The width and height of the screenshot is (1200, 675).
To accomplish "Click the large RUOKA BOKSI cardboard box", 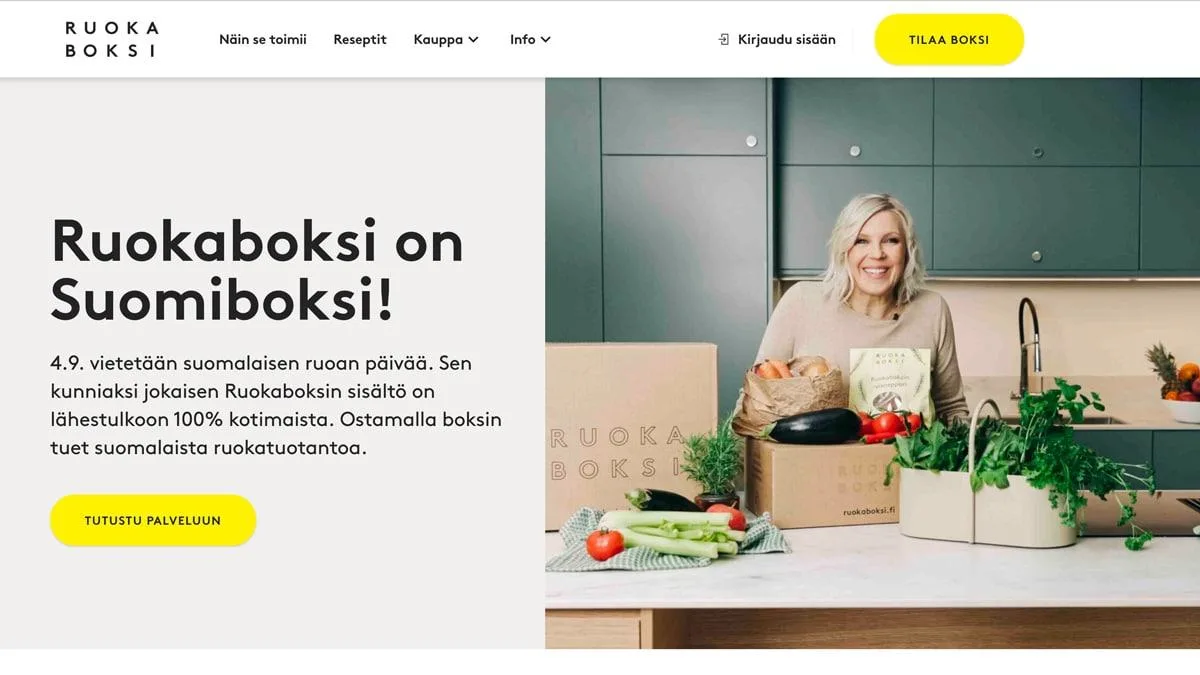I will pyautogui.click(x=630, y=435).
